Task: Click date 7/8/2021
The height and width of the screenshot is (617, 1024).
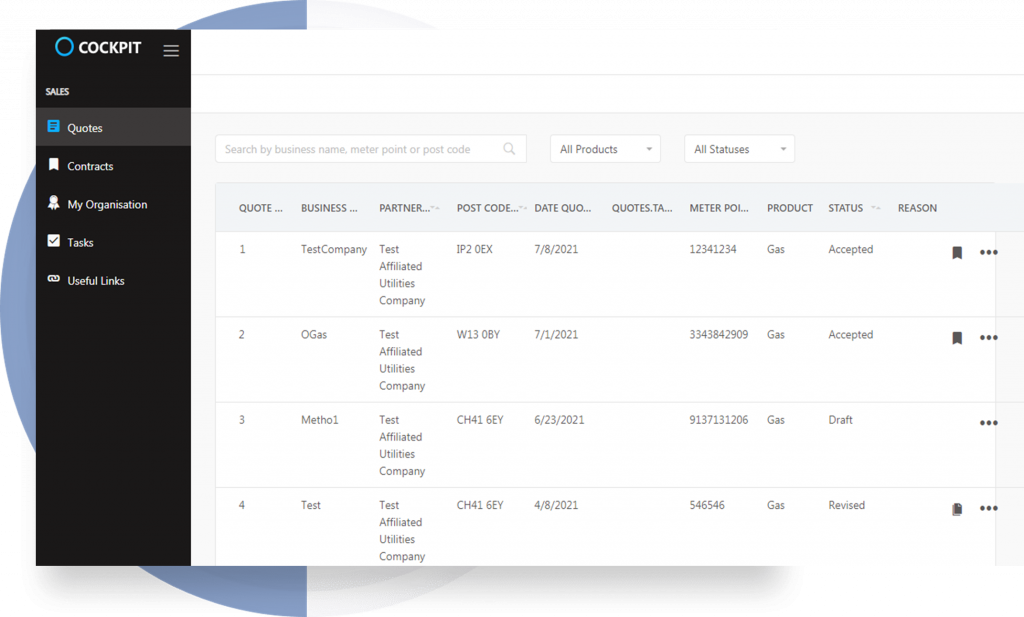Action: [556, 249]
